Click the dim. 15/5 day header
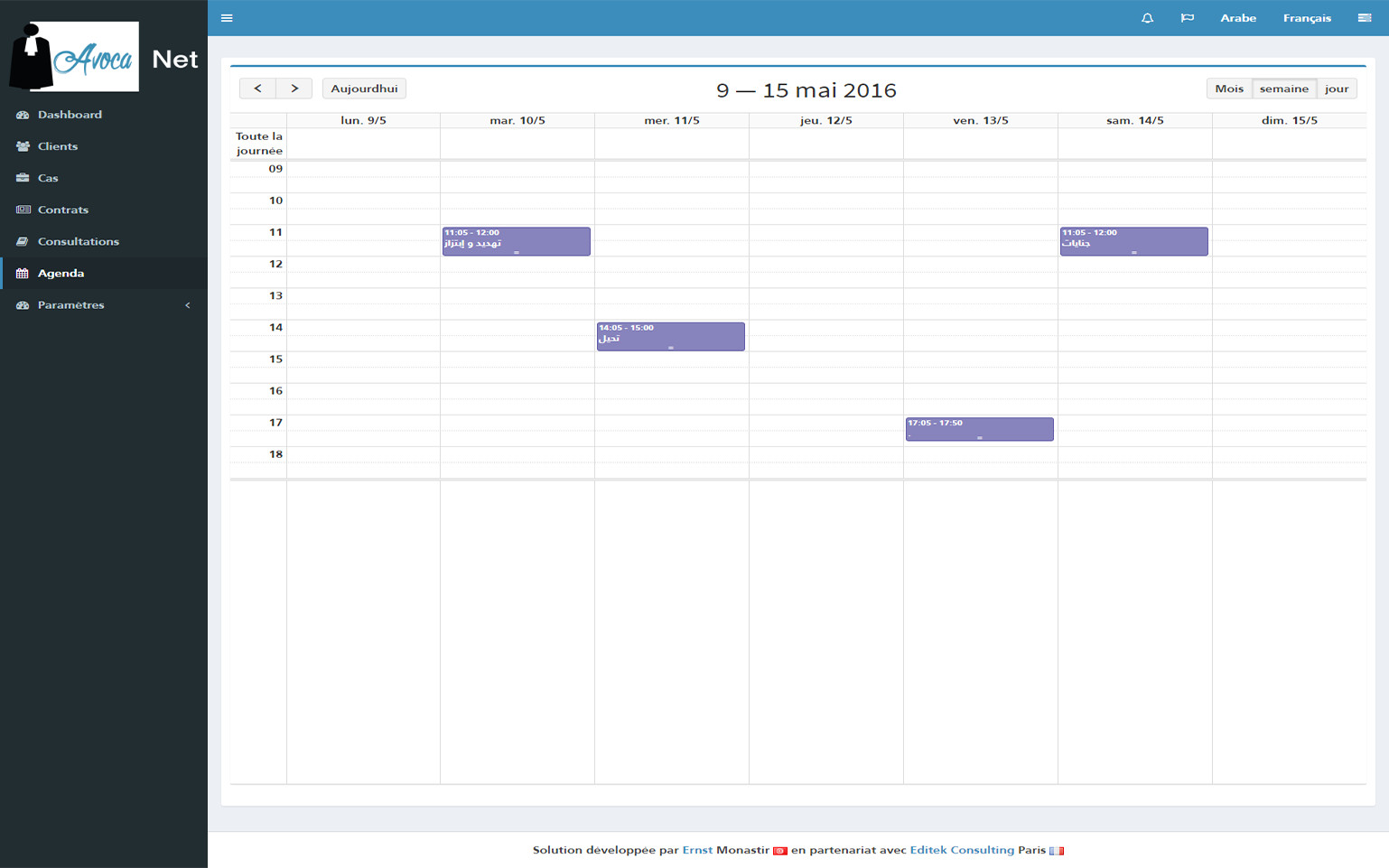The image size is (1389, 868). click(1290, 120)
